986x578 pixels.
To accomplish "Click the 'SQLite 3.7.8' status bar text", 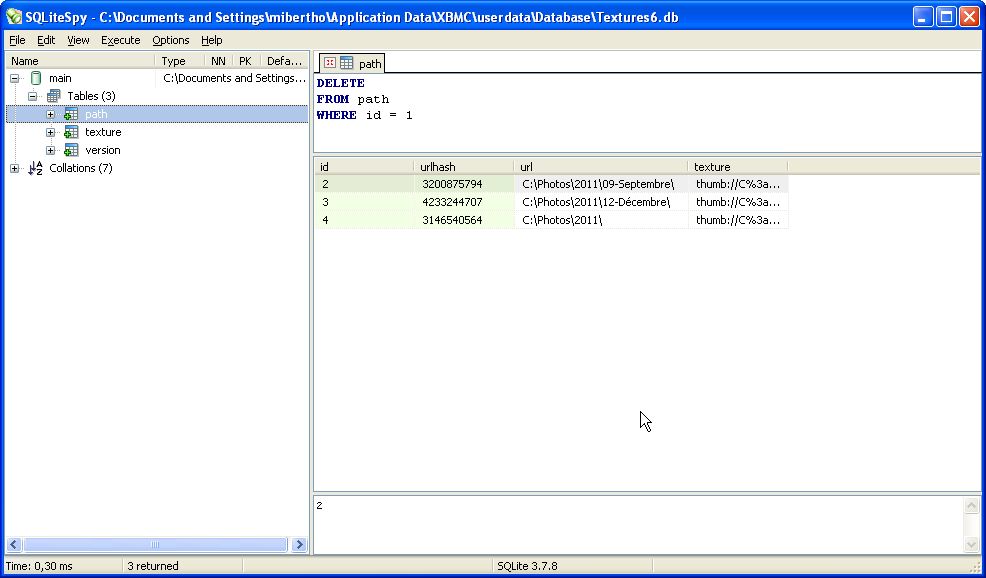I will pyautogui.click(x=528, y=566).
